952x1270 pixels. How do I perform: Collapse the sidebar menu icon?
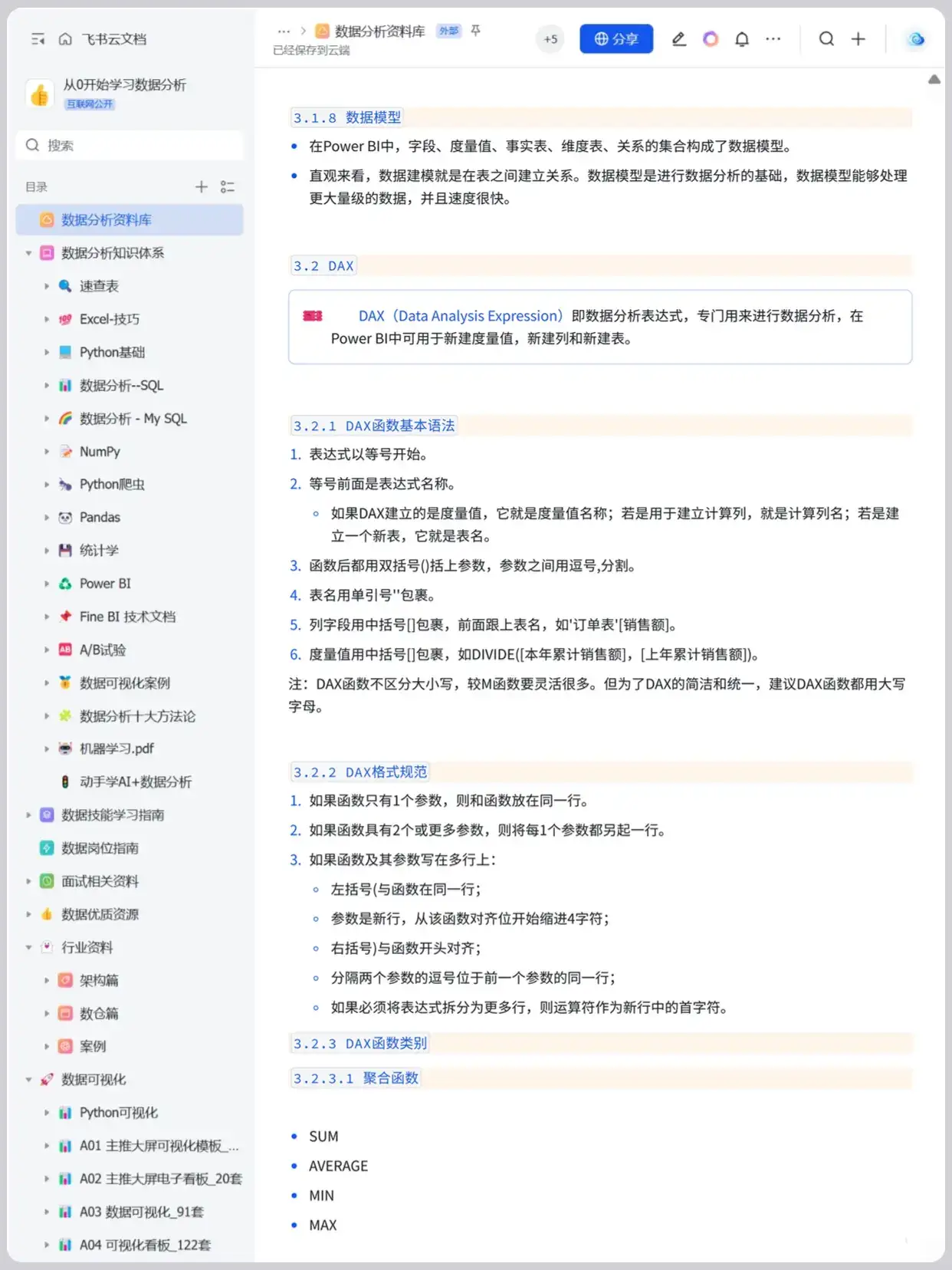(x=38, y=39)
